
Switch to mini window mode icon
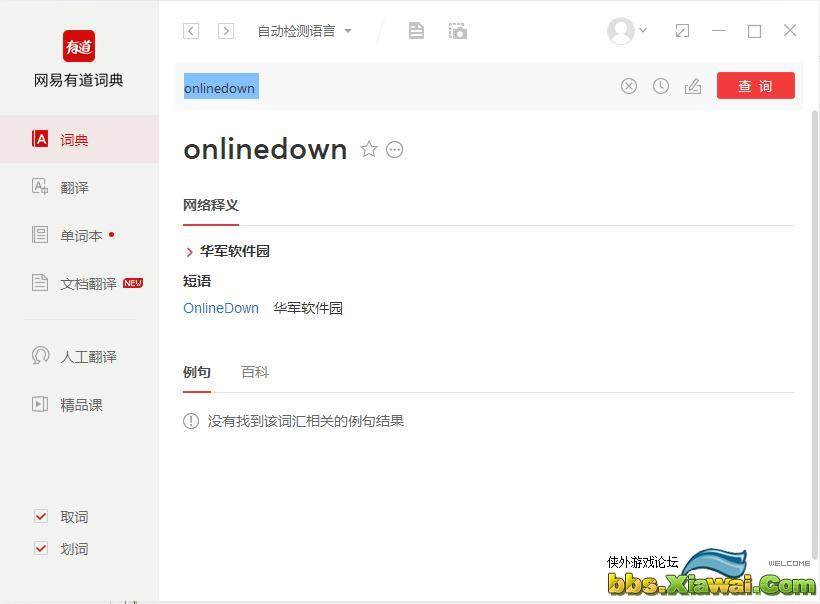(x=682, y=31)
